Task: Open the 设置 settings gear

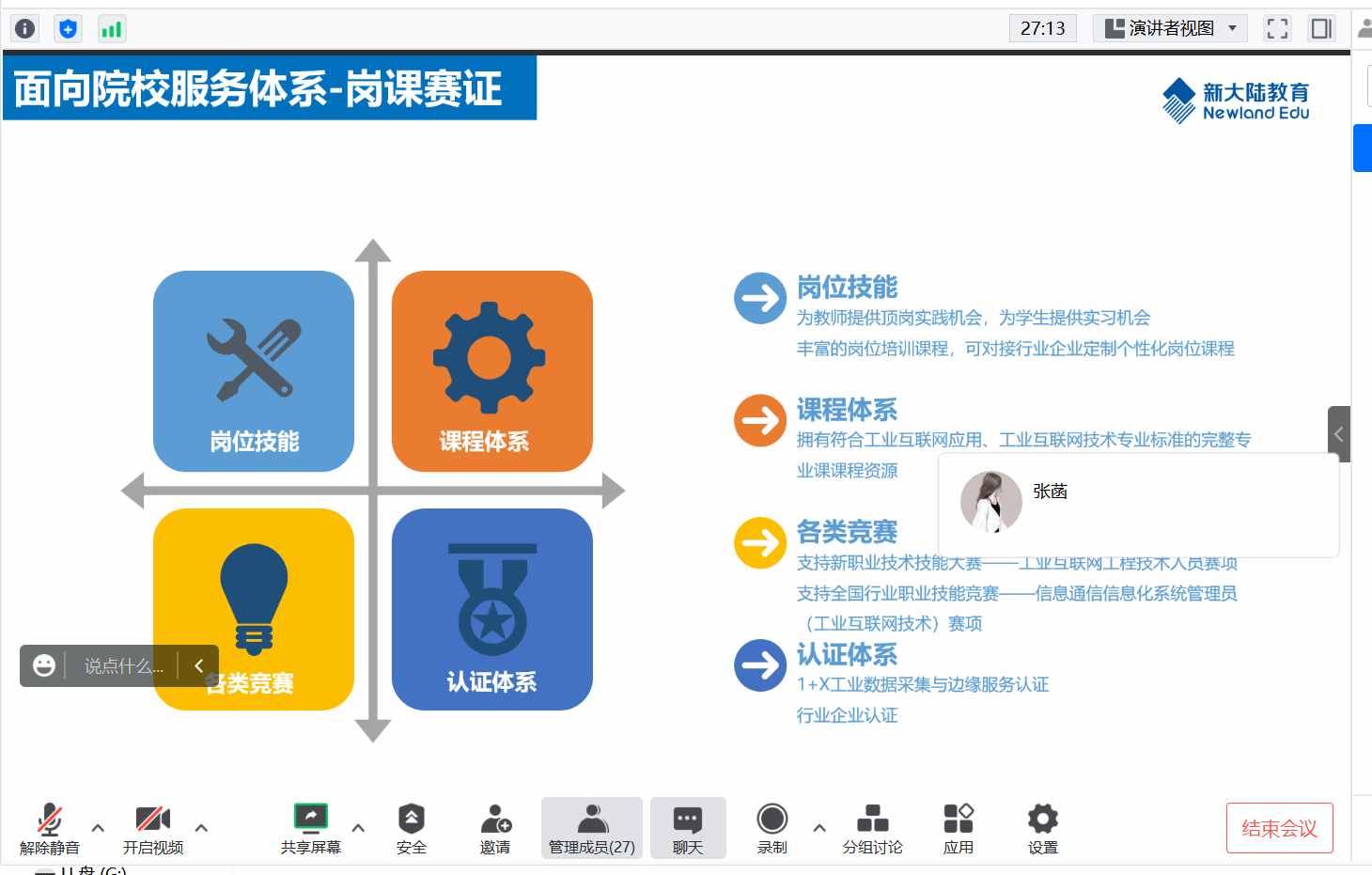Action: (1042, 828)
